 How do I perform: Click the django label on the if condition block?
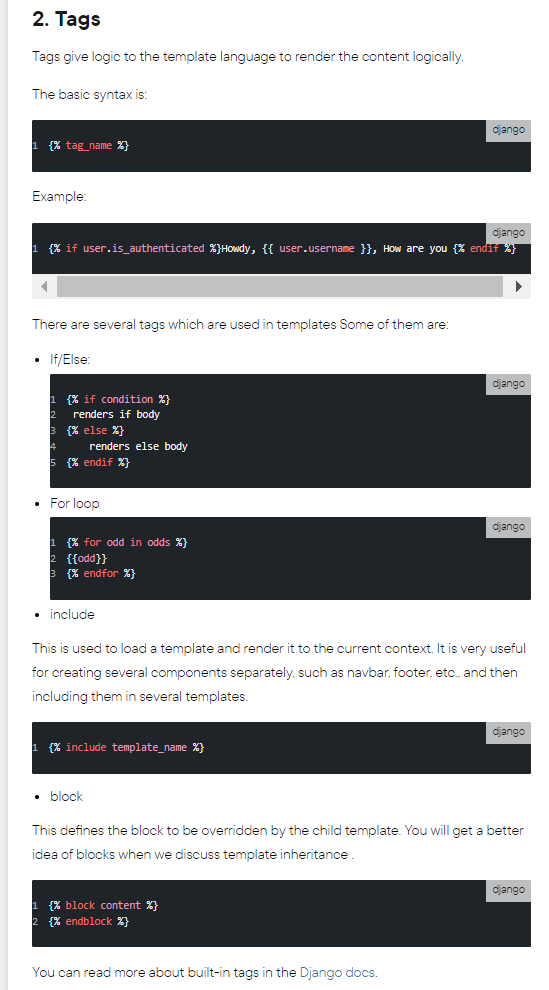[x=508, y=384]
